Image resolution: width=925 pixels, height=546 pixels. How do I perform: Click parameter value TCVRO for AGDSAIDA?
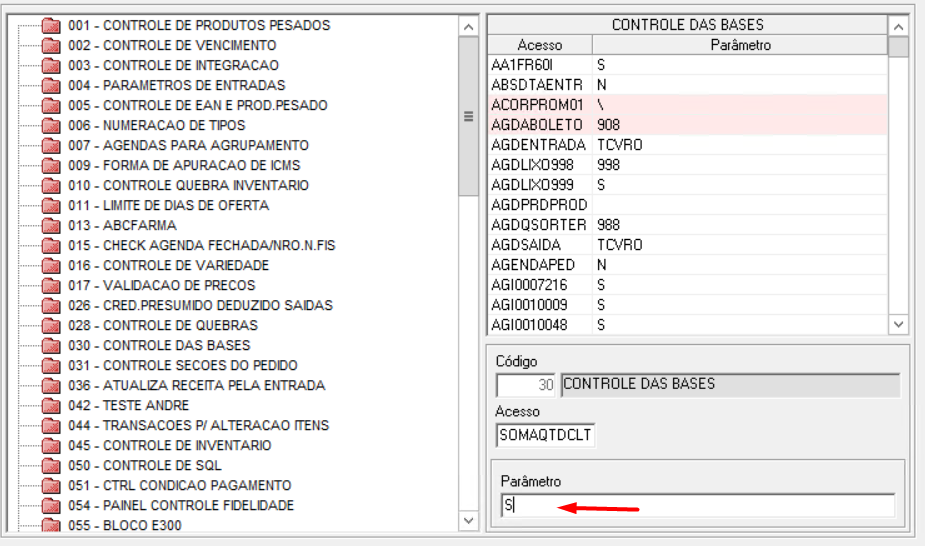tap(619, 245)
